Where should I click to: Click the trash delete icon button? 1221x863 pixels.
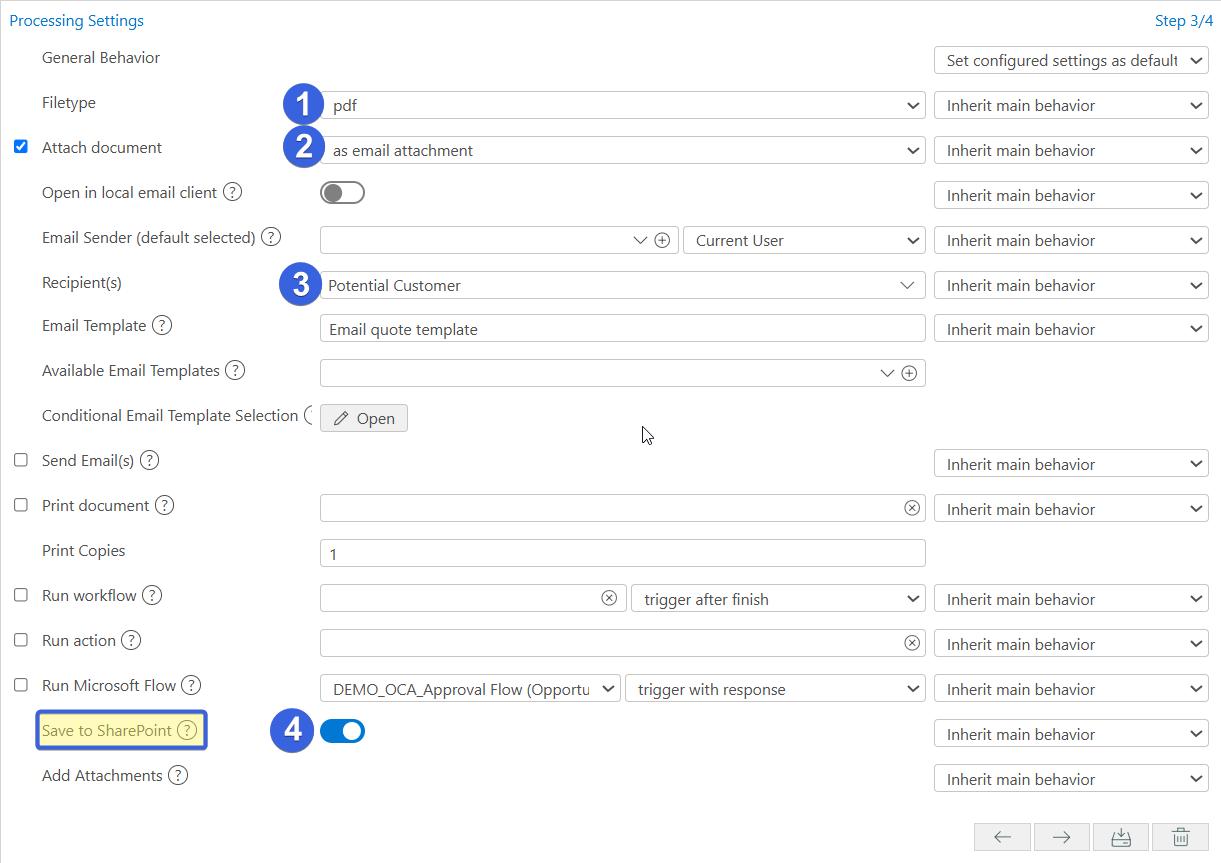1180,837
